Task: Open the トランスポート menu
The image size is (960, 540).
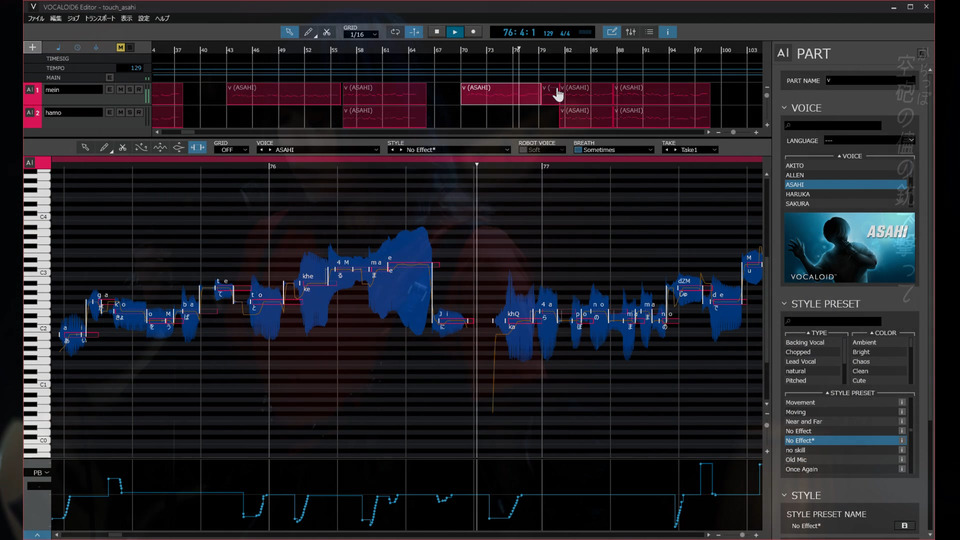Action: [100, 18]
